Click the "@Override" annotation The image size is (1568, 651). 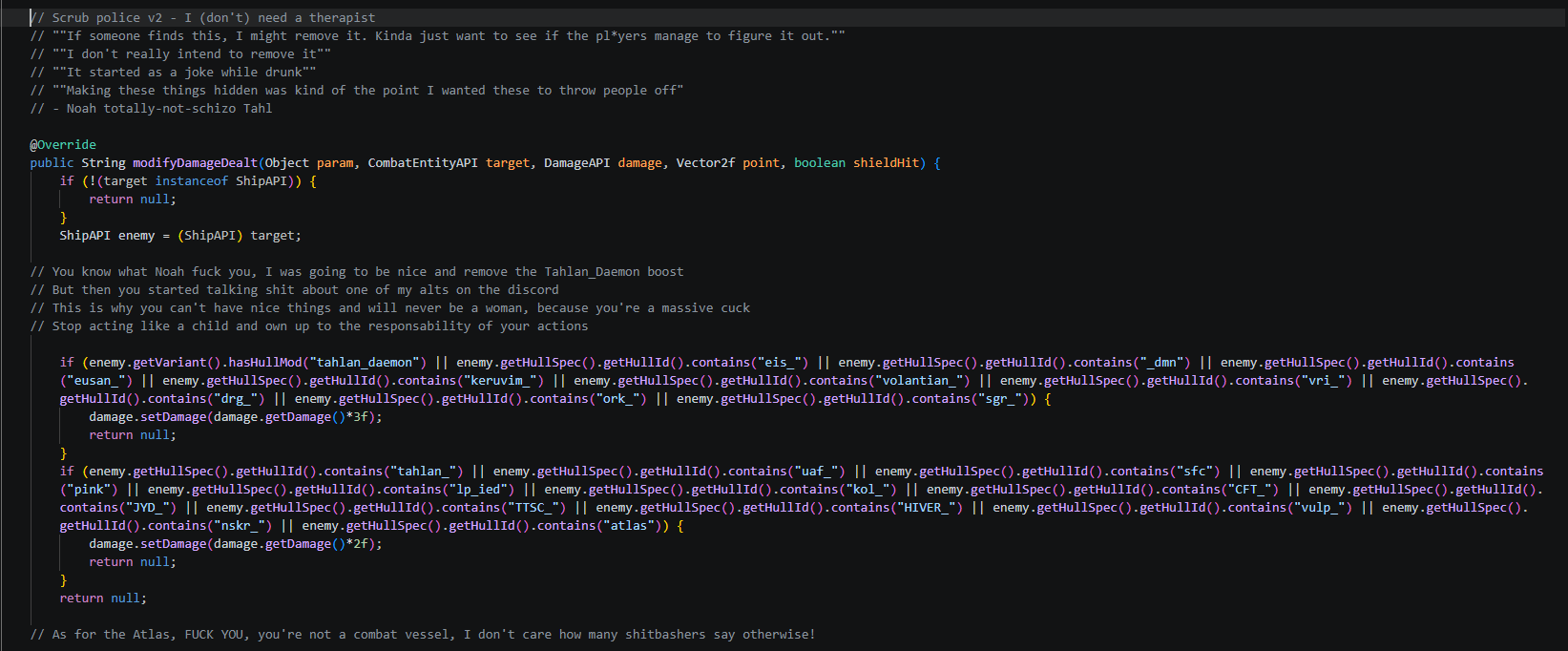63,144
